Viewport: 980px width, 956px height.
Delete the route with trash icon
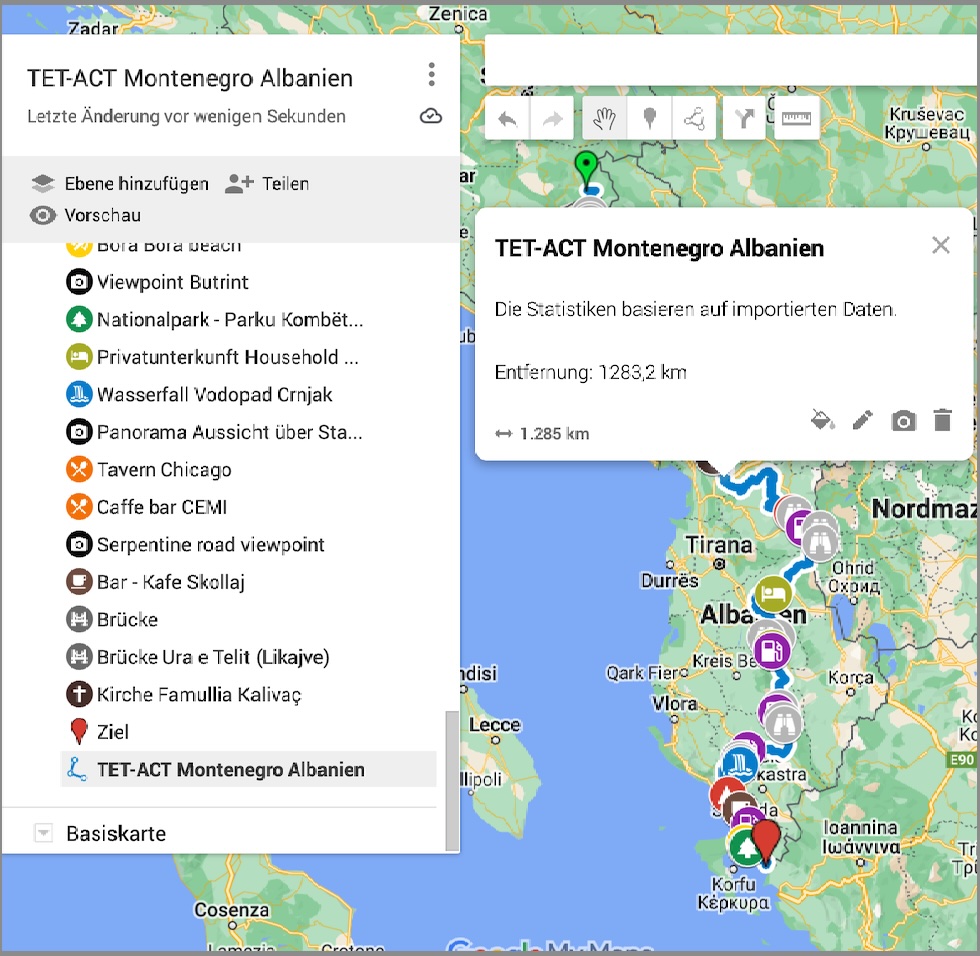click(x=942, y=420)
